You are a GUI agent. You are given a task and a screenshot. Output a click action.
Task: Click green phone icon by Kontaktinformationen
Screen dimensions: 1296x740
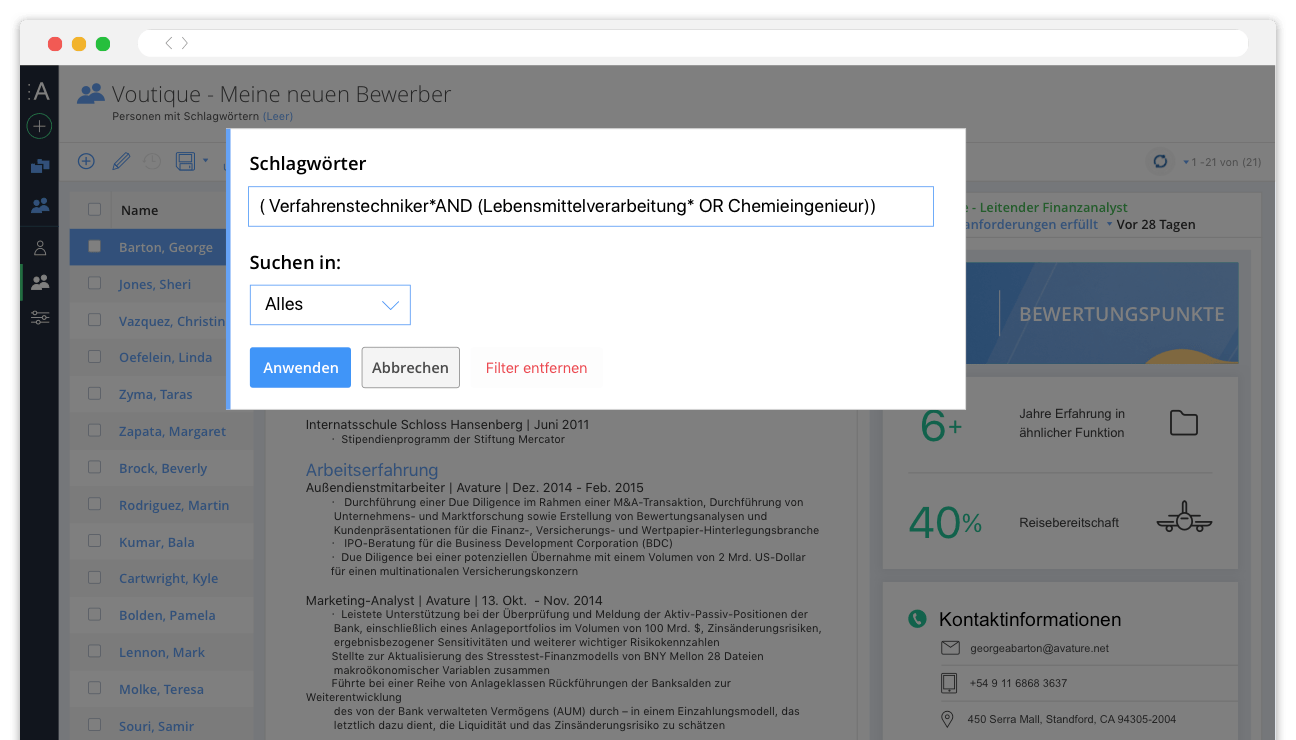[x=917, y=619]
